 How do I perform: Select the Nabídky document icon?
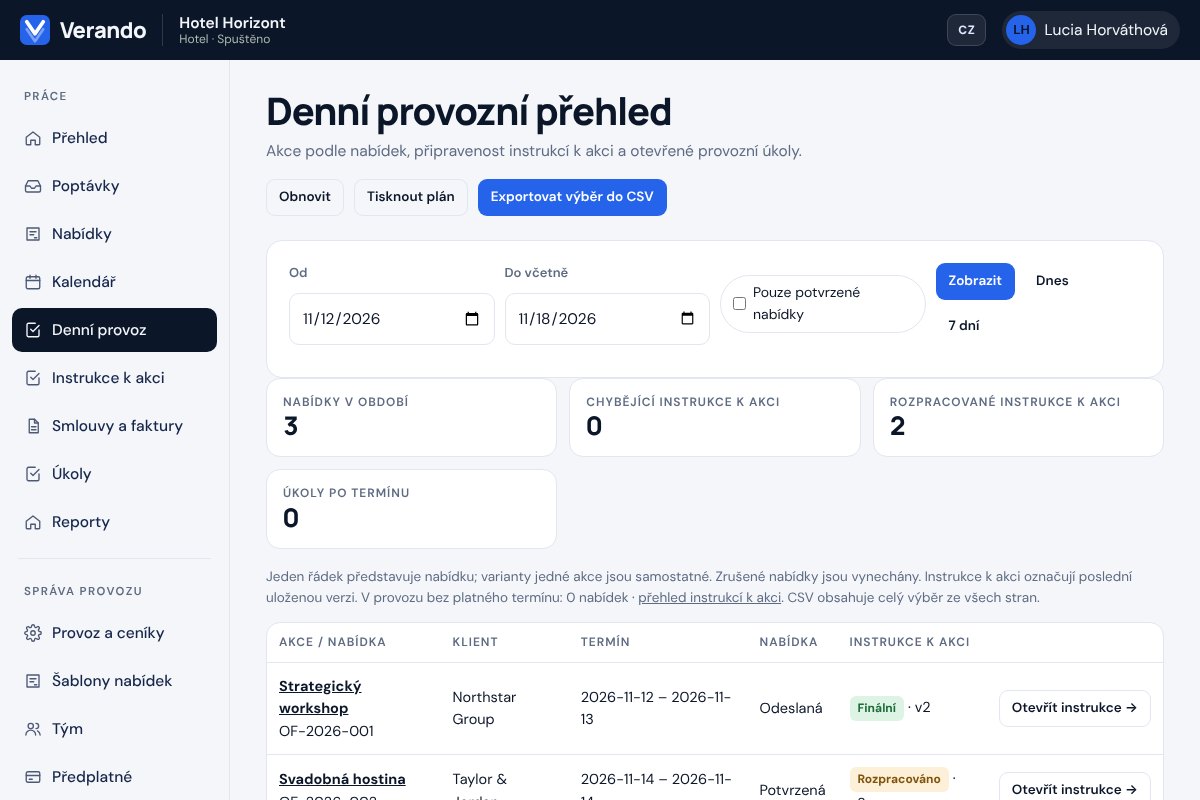(33, 234)
